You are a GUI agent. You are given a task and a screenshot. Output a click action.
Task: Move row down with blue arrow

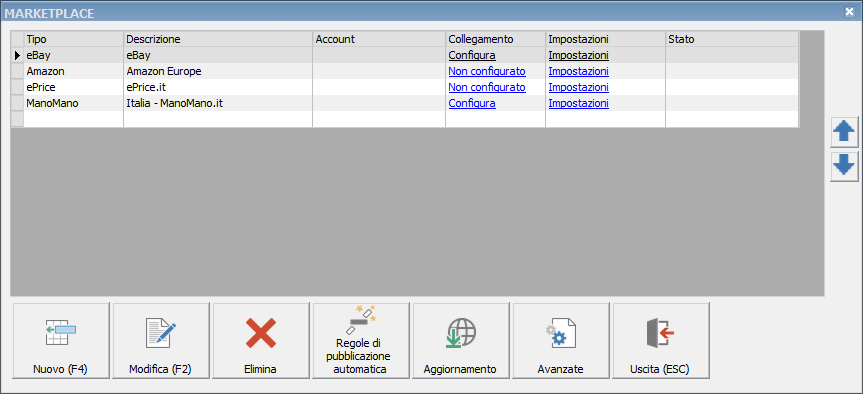click(x=844, y=167)
